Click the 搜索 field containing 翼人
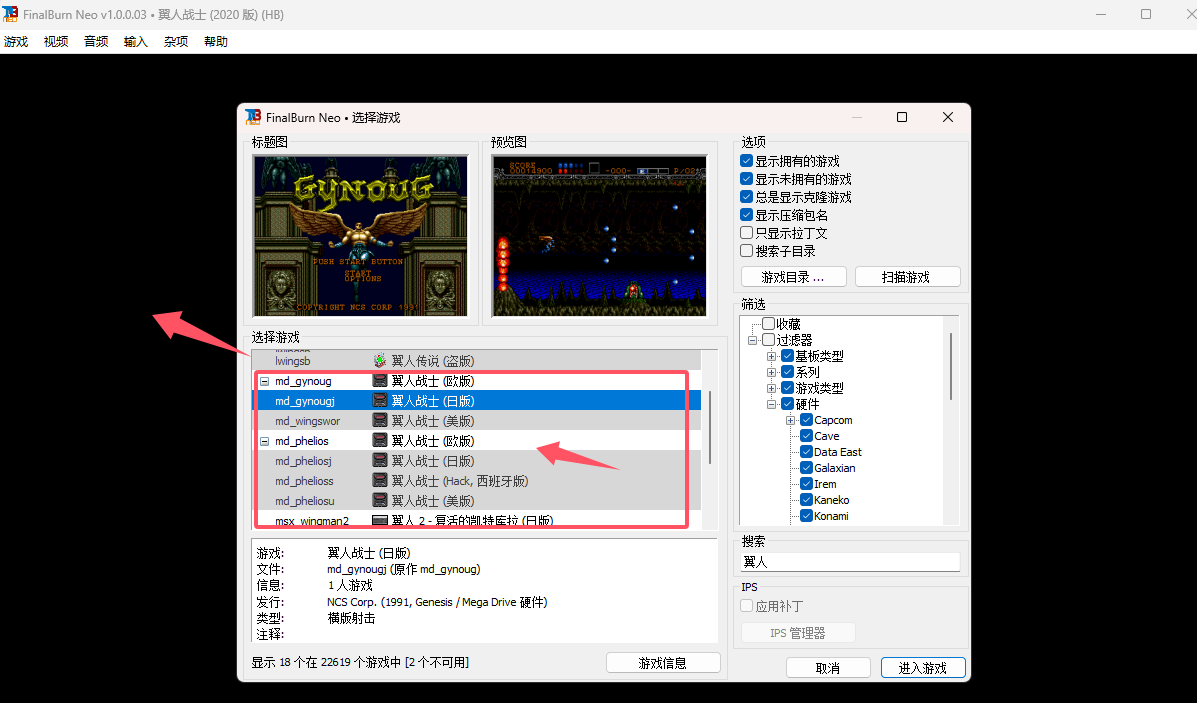This screenshot has height=703, width=1197. [x=850, y=562]
